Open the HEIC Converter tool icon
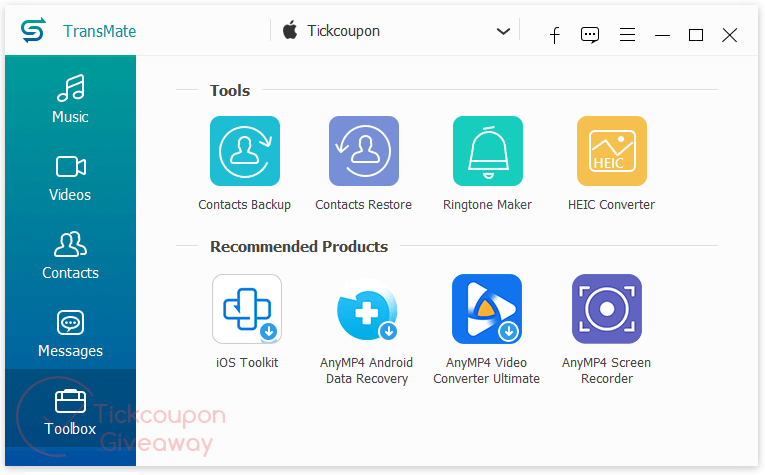 tap(612, 151)
